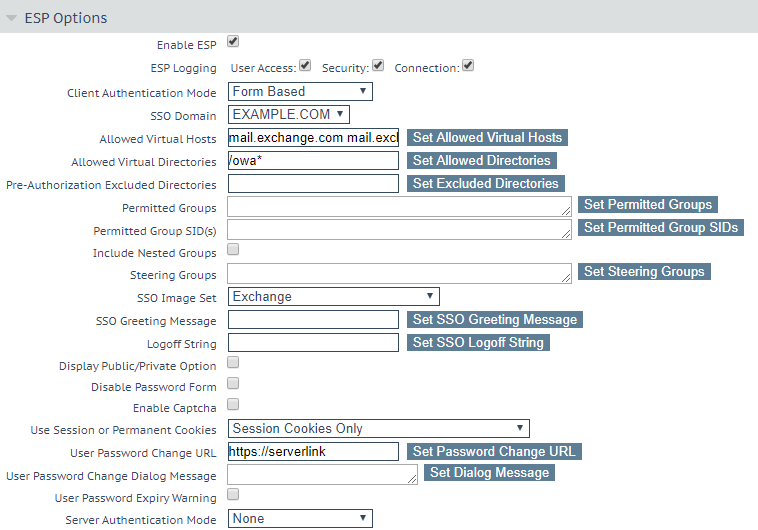Click the ESP Logging label
Image resolution: width=758 pixels, height=530 pixels.
click(183, 68)
